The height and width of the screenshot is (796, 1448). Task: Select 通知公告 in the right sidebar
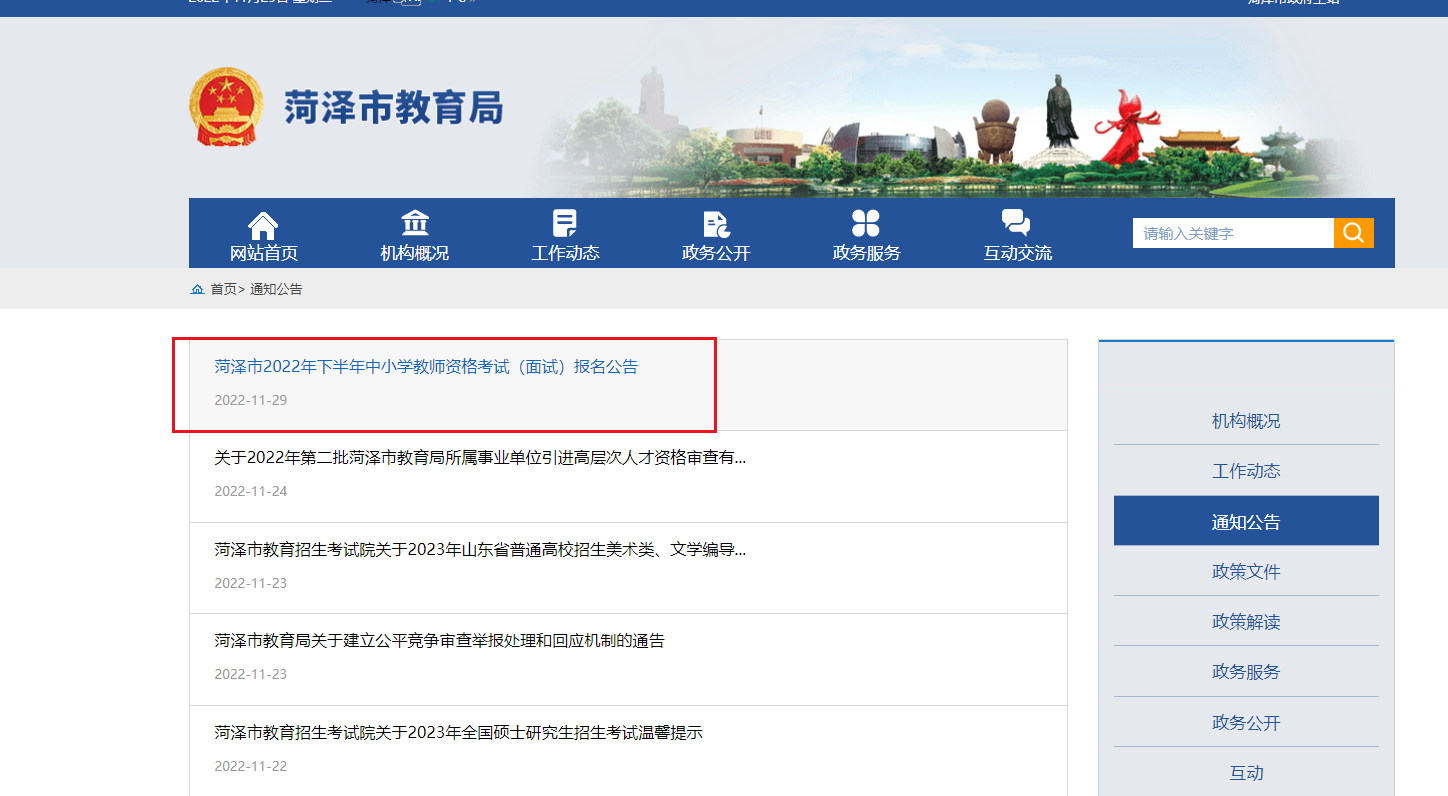1246,522
